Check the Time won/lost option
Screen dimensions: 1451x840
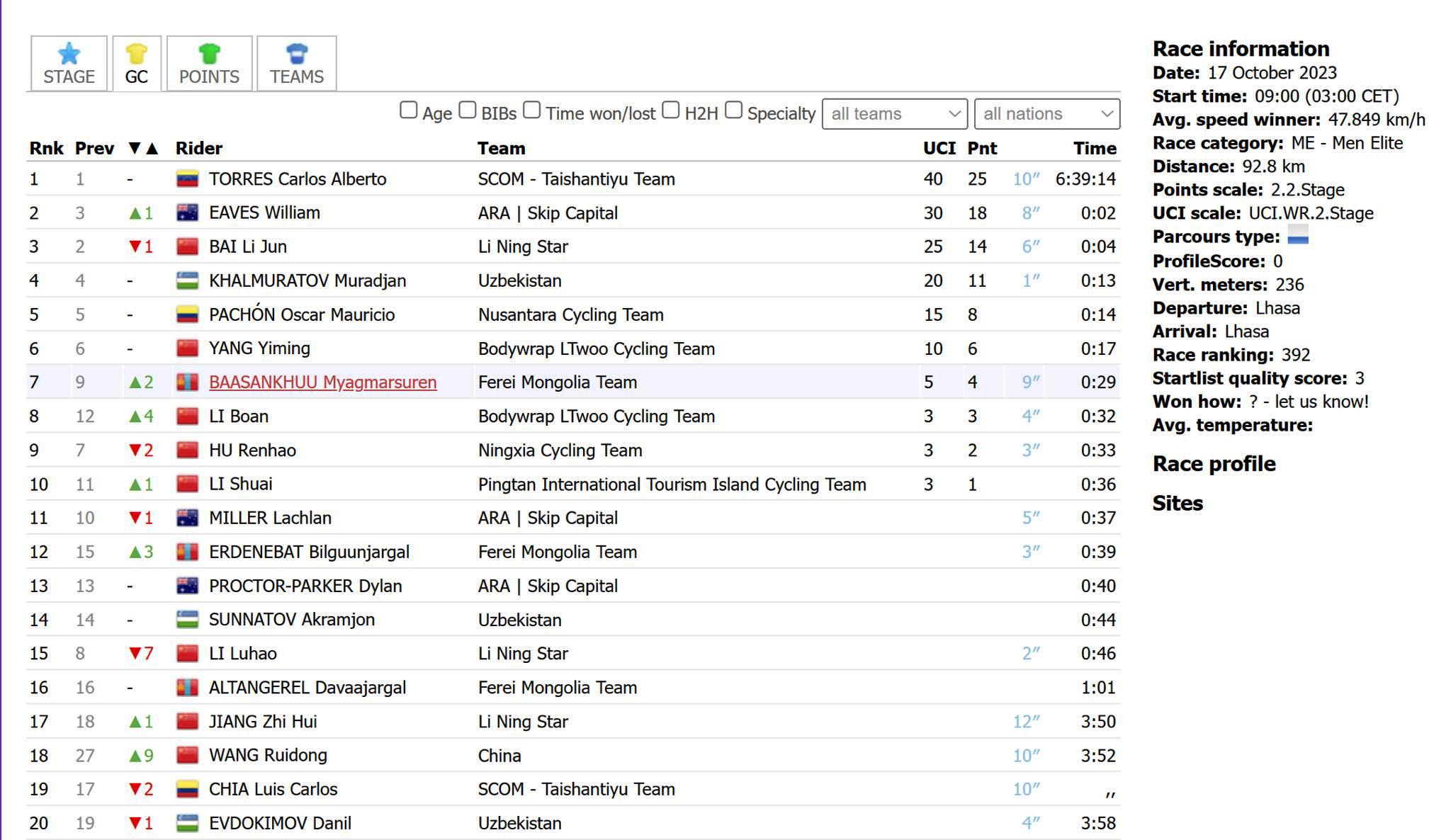532,110
